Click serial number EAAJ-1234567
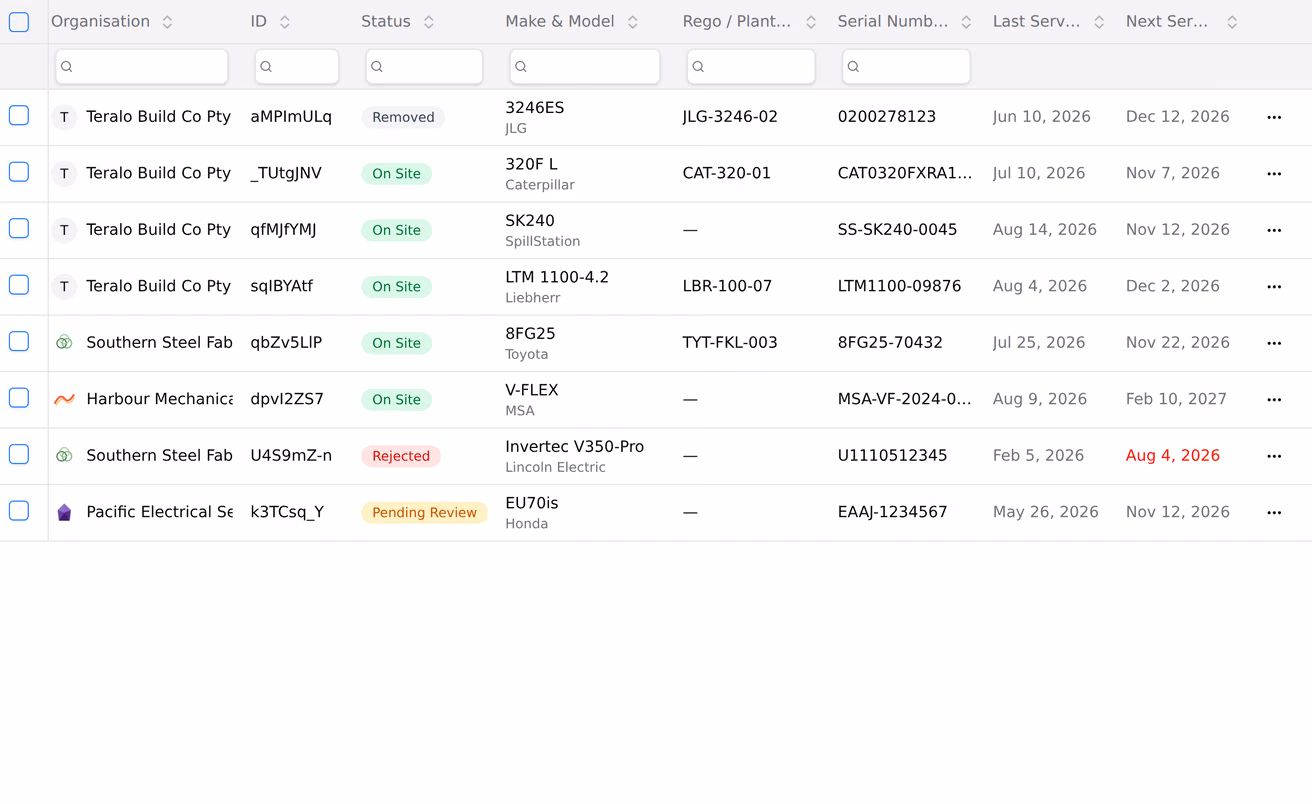This screenshot has height=804, width=1312. click(892, 512)
